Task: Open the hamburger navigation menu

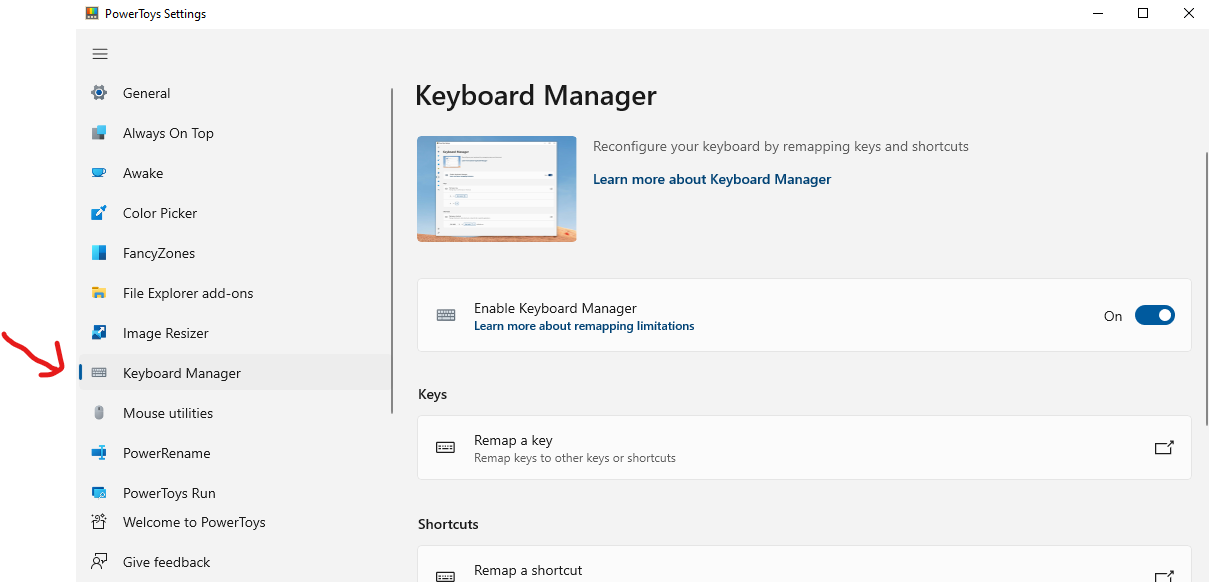Action: pos(100,54)
